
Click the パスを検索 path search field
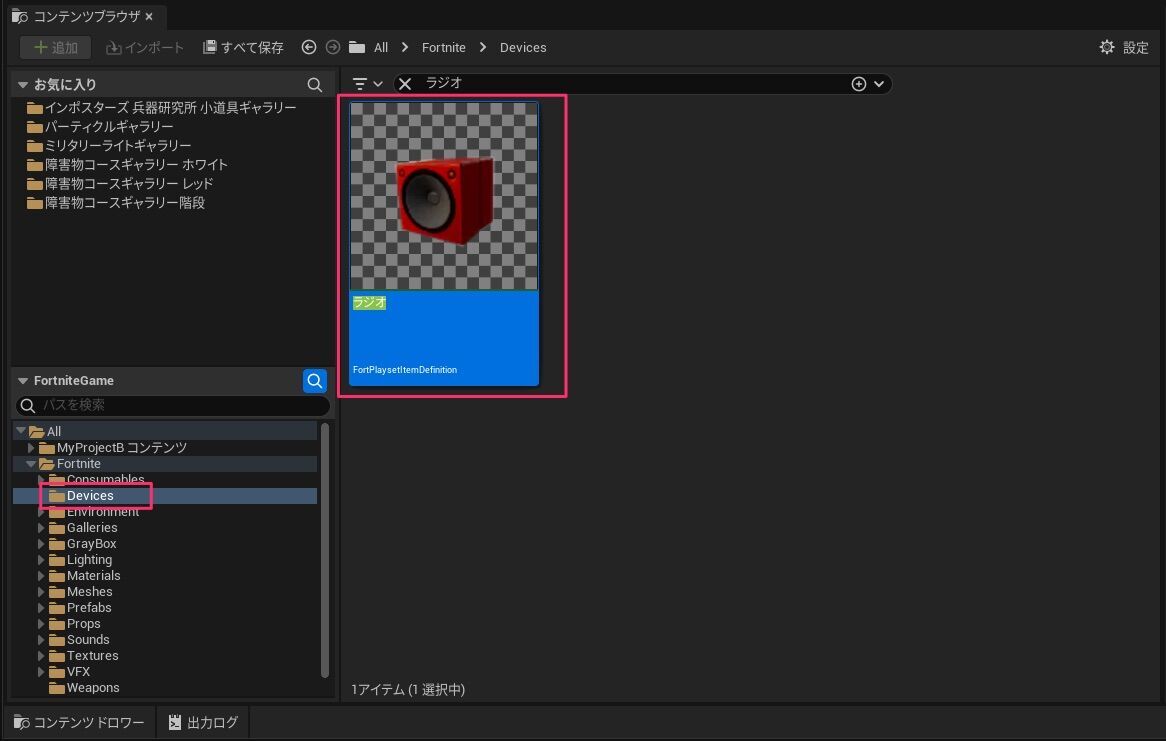click(173, 405)
